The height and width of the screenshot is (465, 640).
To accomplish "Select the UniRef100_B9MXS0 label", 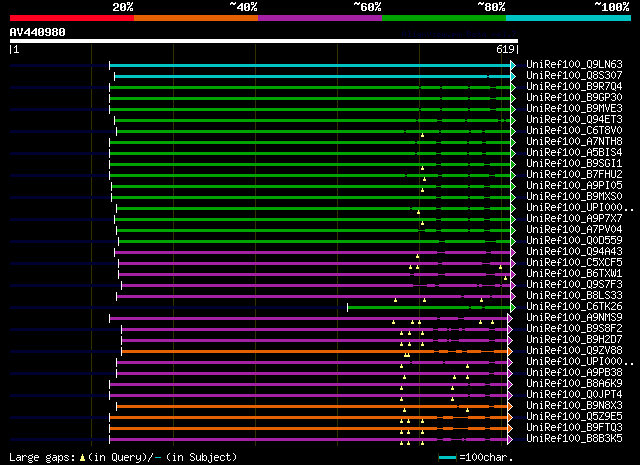I will (x=574, y=197).
